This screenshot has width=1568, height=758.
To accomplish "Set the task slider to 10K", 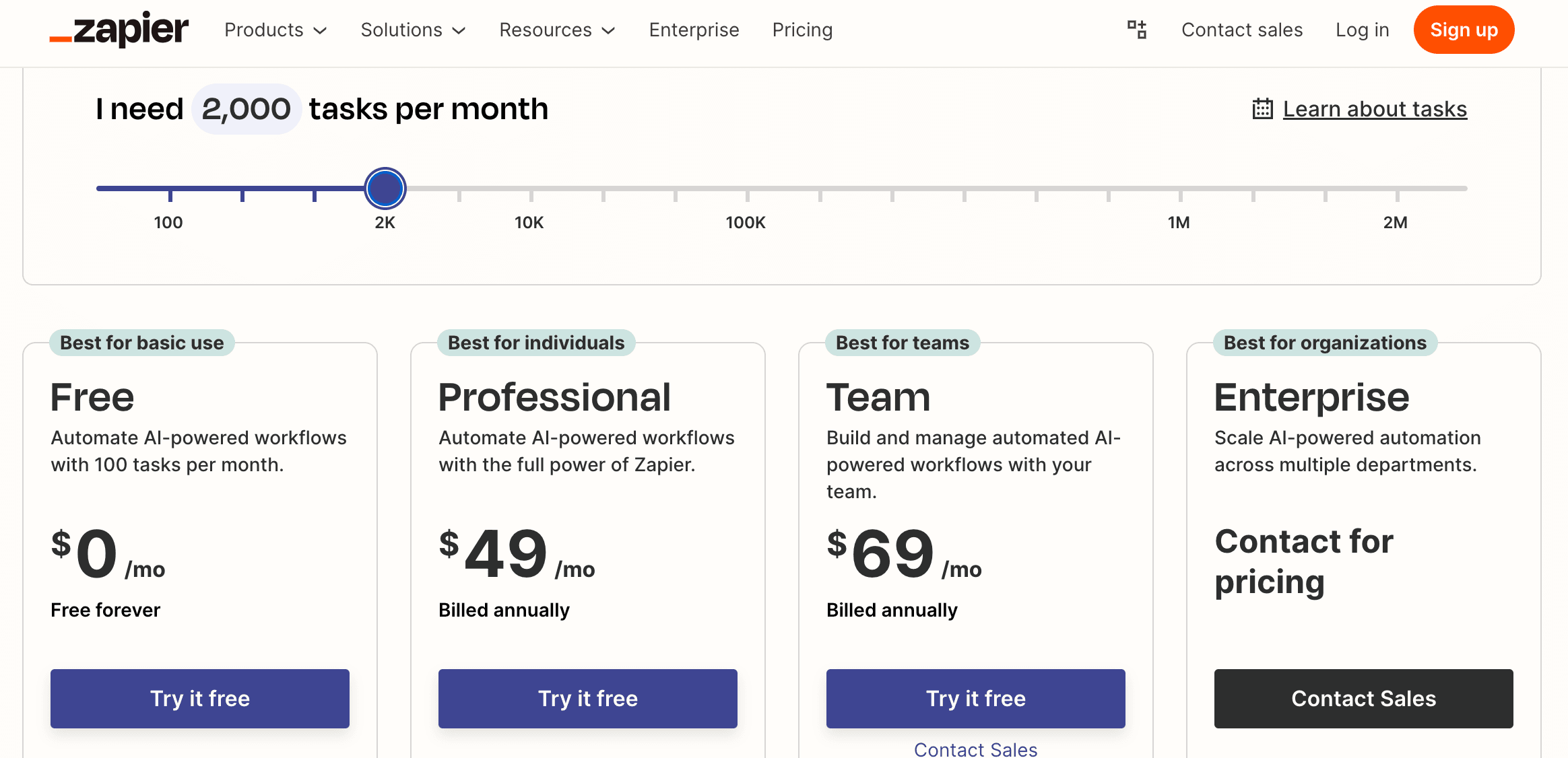I will 531,188.
